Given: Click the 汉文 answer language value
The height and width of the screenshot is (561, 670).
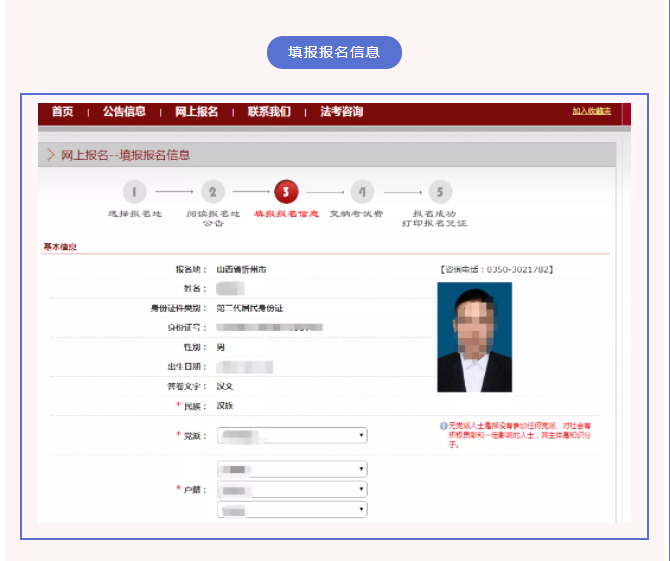Looking at the screenshot, I should (x=225, y=386).
